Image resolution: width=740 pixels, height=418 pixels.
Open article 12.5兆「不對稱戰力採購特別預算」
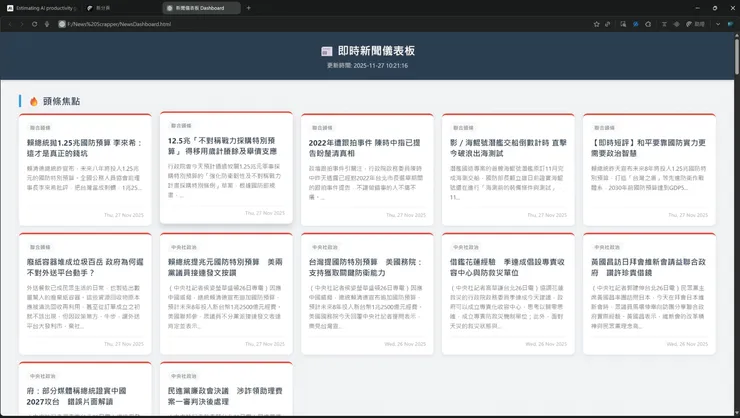point(223,146)
